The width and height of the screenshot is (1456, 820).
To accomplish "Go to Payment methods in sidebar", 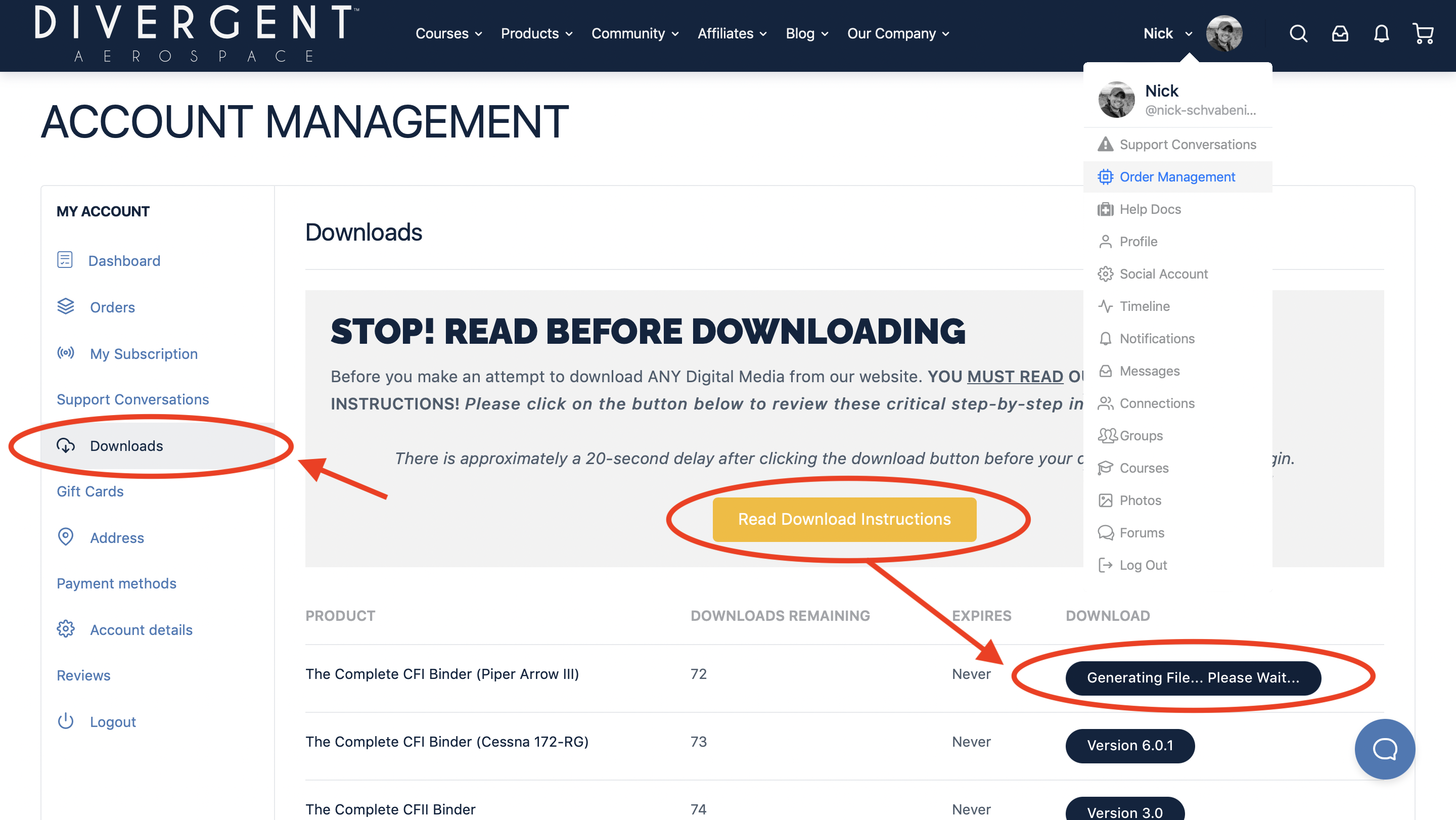I will point(116,583).
